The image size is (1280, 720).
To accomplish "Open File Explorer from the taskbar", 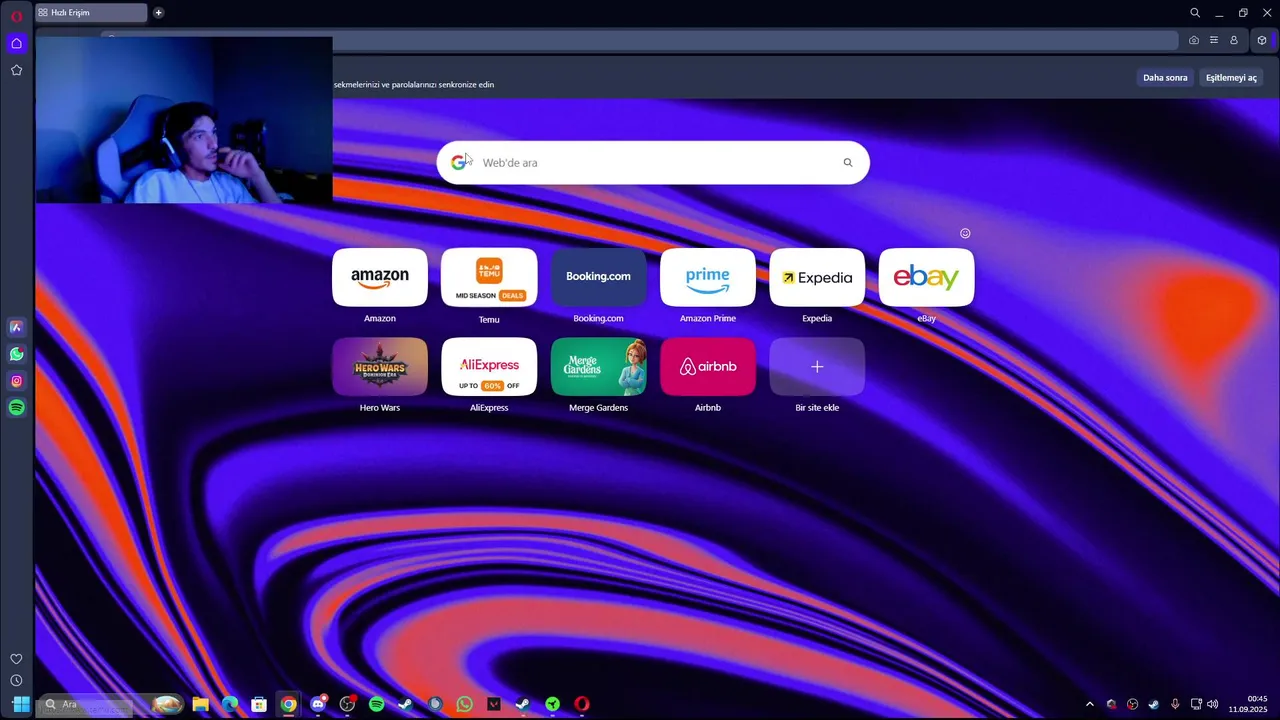I will click(x=201, y=704).
